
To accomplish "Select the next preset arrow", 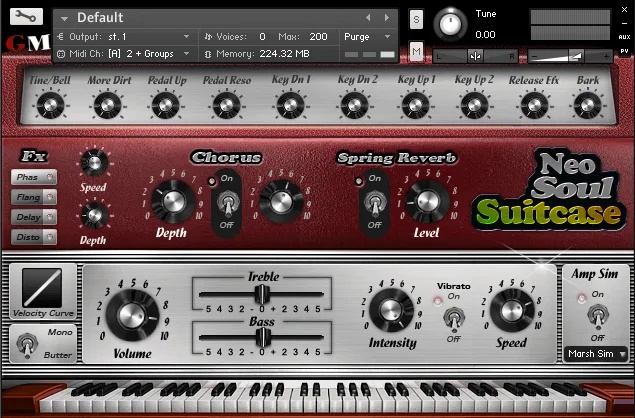I will [x=387, y=17].
